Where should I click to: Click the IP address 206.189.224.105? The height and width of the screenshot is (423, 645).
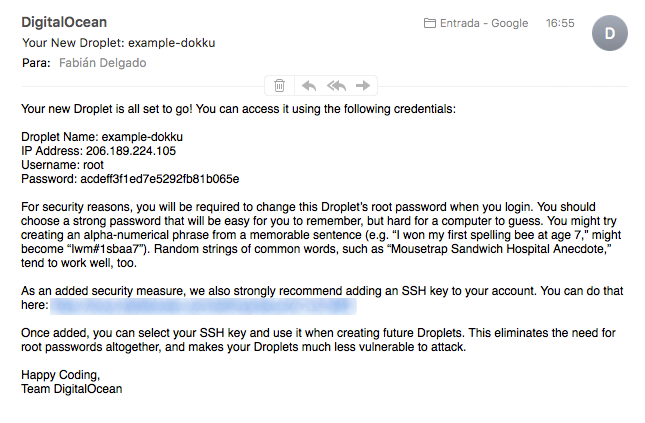coord(138,151)
